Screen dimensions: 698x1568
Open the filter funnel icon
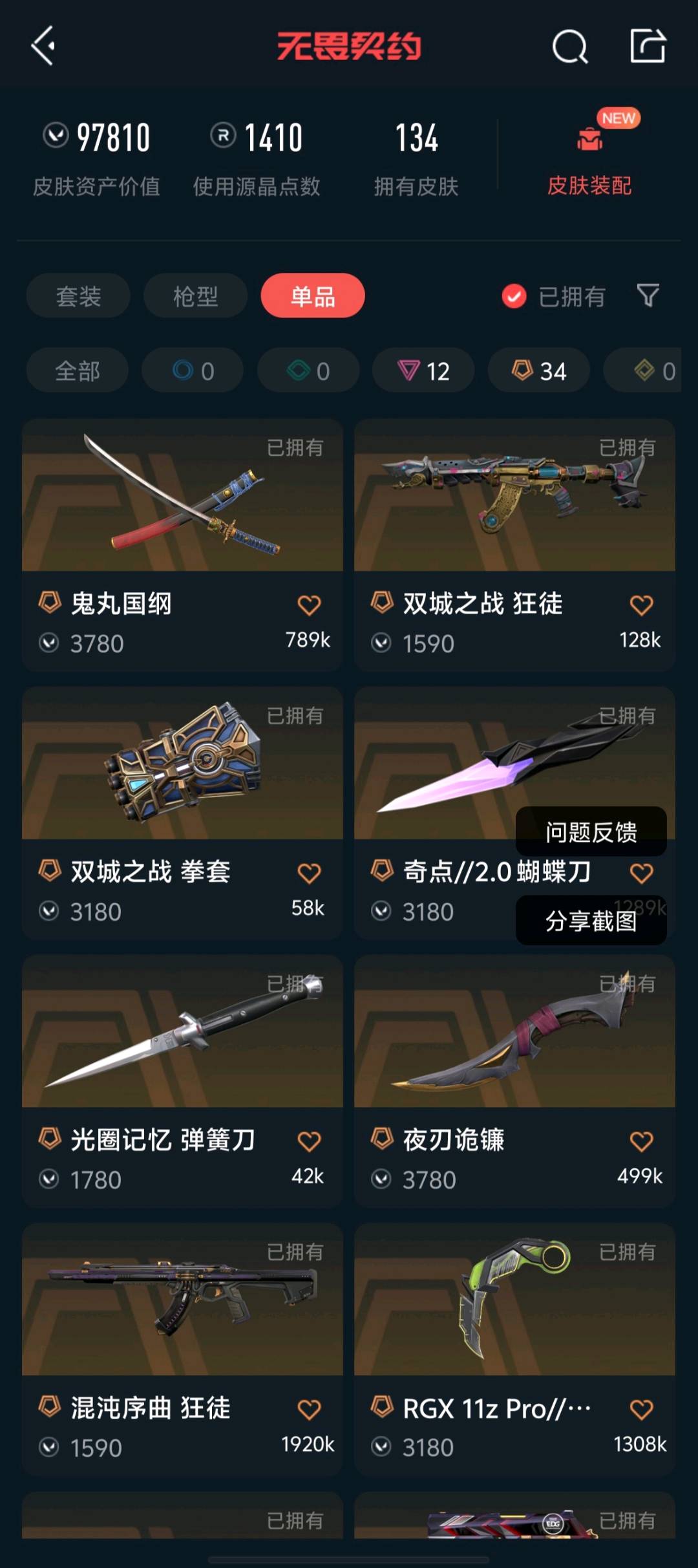pyautogui.click(x=648, y=295)
